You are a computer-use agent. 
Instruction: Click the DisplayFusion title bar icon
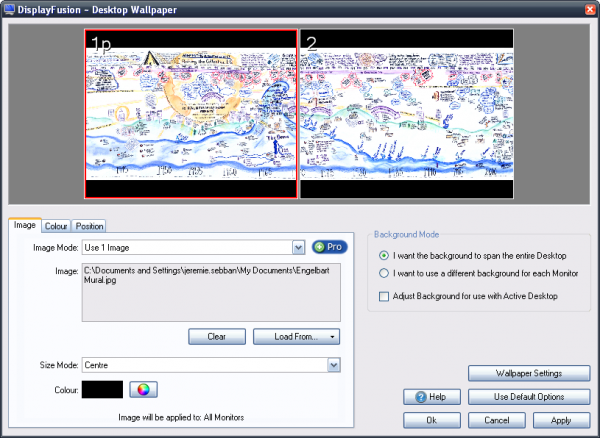tap(9, 8)
